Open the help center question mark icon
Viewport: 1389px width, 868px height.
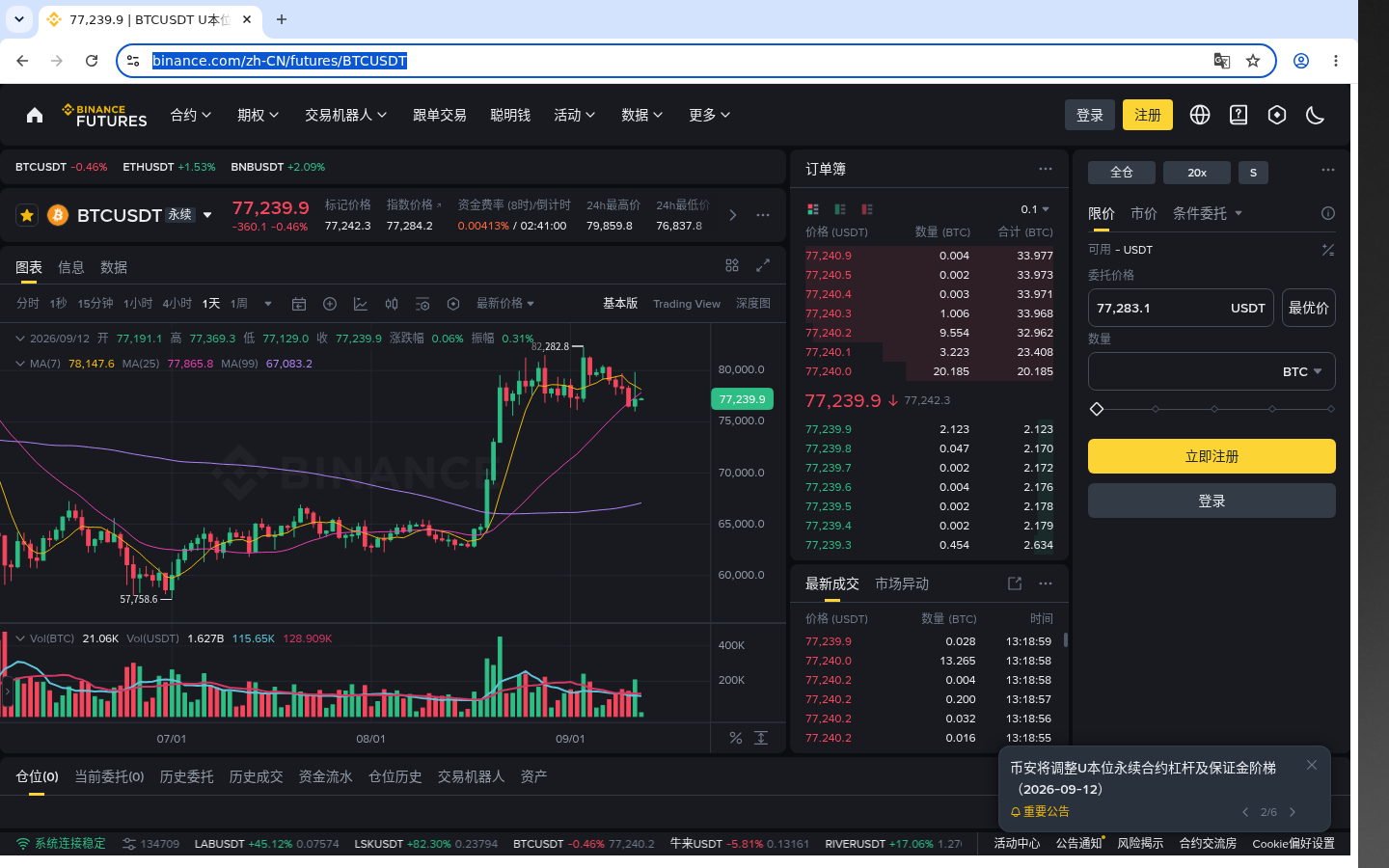(1239, 115)
